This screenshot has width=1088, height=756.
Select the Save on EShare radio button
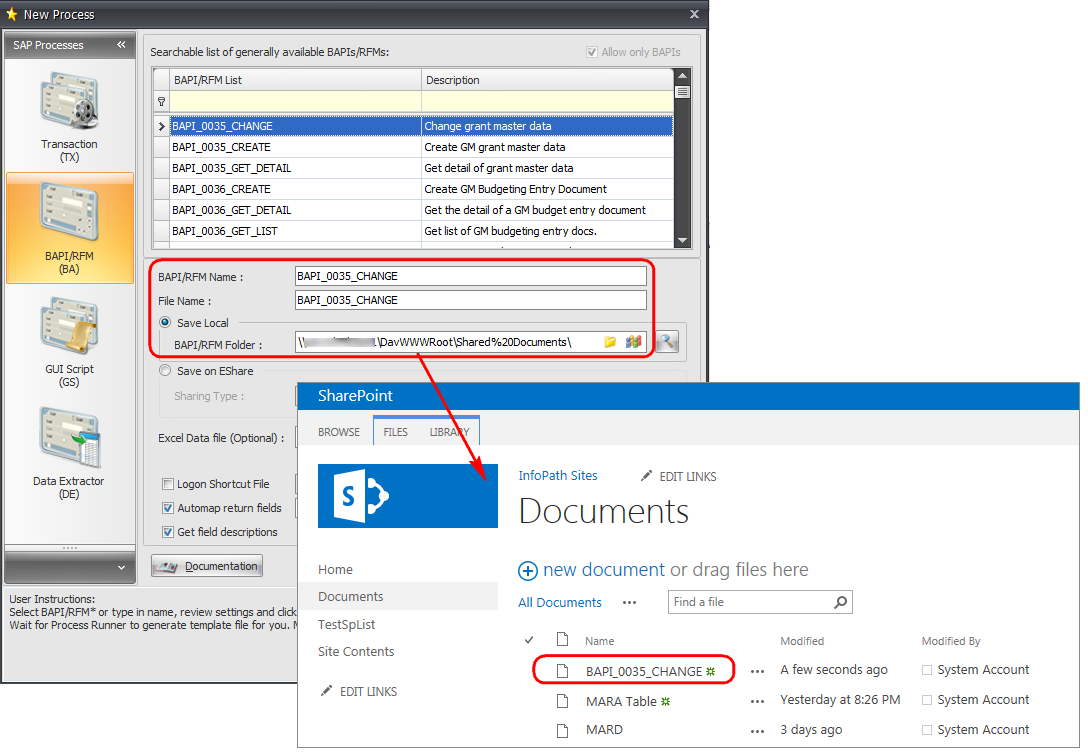pos(166,371)
